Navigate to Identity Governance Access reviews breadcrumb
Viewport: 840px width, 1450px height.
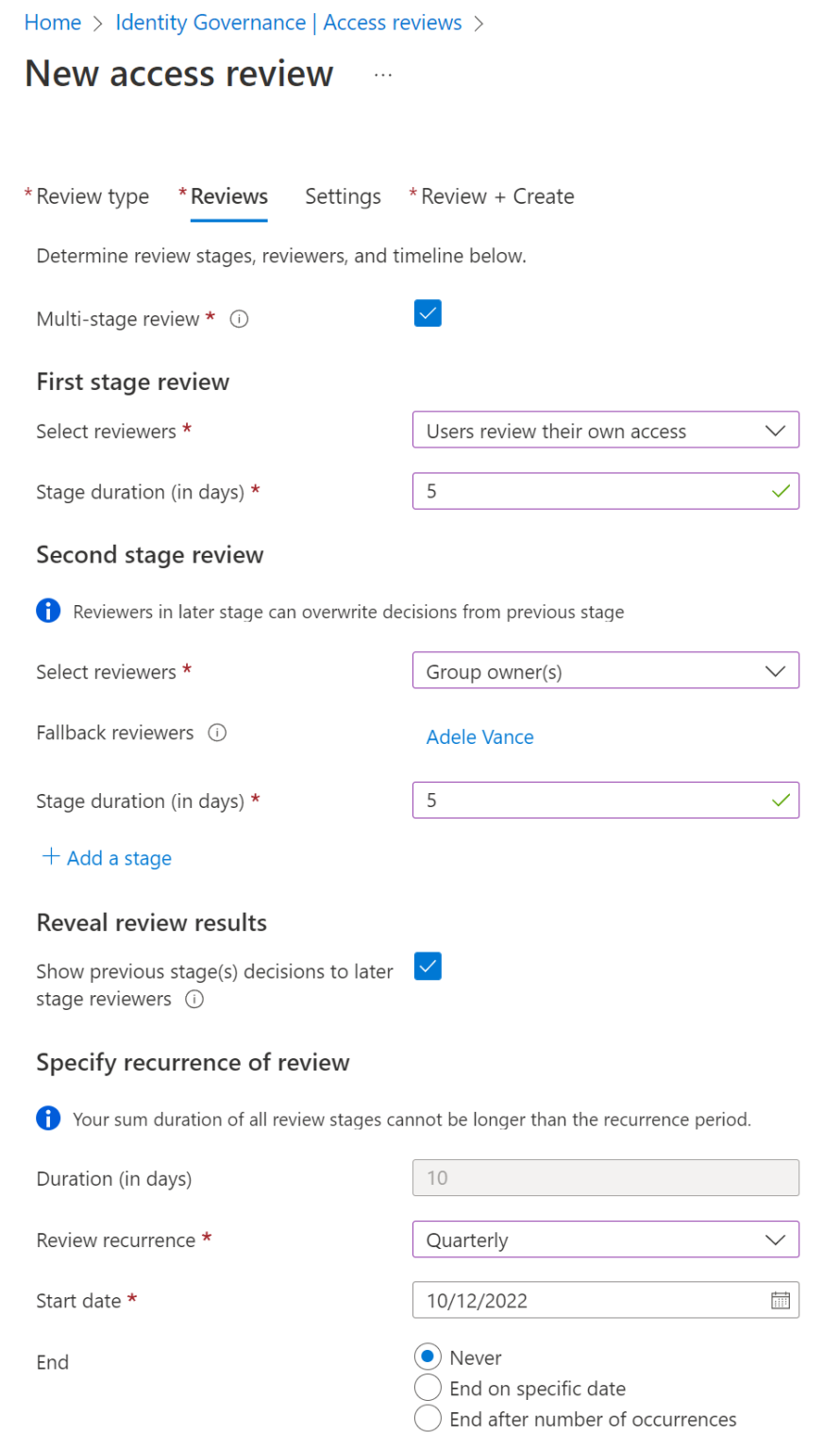[x=287, y=22]
